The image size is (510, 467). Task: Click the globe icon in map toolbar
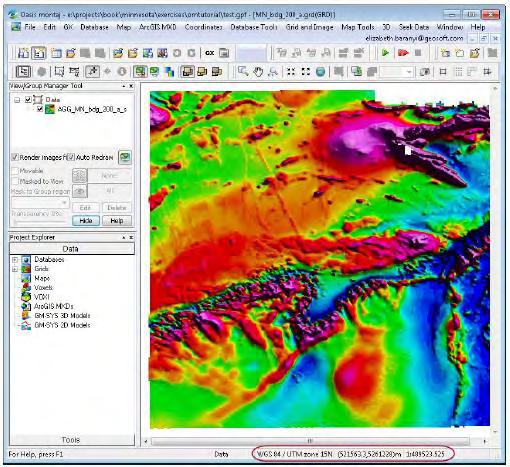coord(320,72)
